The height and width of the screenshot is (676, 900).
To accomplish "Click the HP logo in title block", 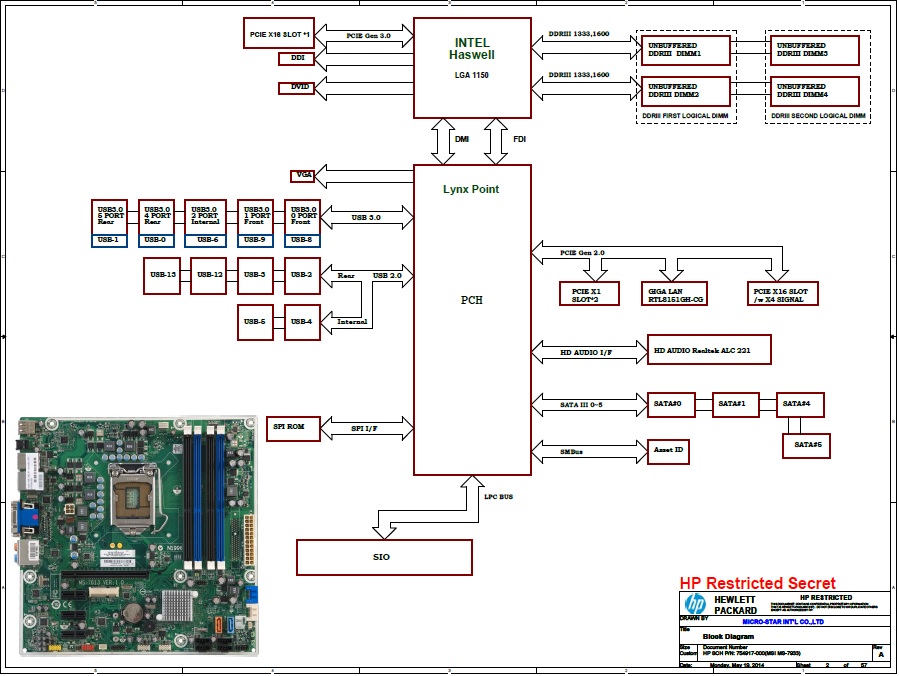I will click(x=695, y=604).
